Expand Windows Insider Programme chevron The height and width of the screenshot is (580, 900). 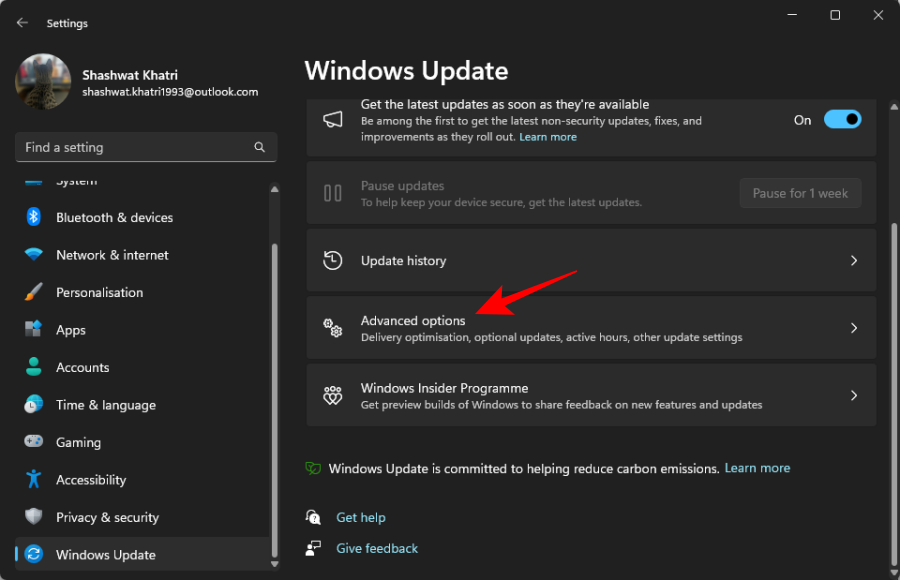coord(853,395)
